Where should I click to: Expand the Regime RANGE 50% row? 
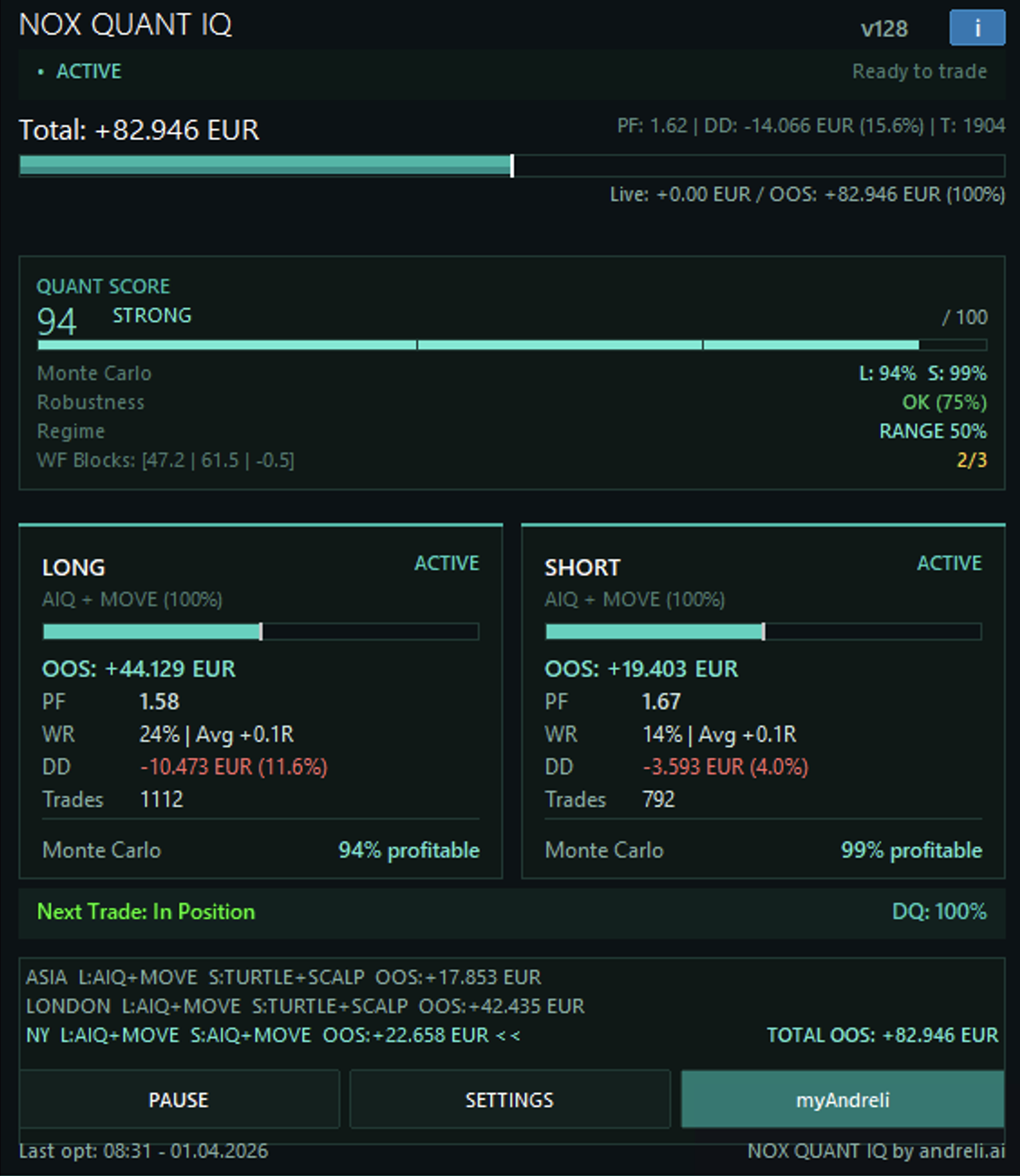tap(933, 432)
